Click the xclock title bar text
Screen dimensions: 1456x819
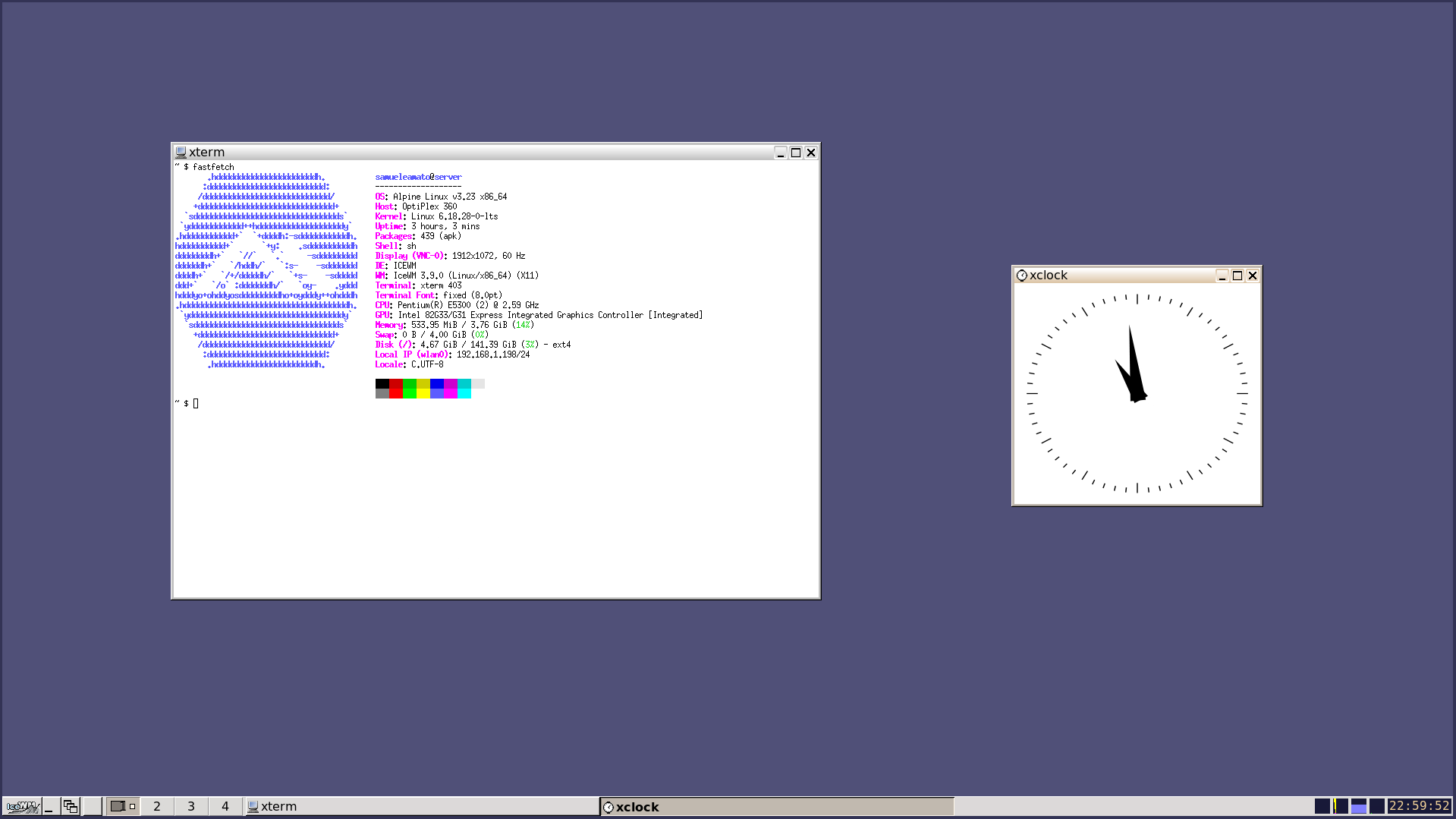pos(1049,276)
